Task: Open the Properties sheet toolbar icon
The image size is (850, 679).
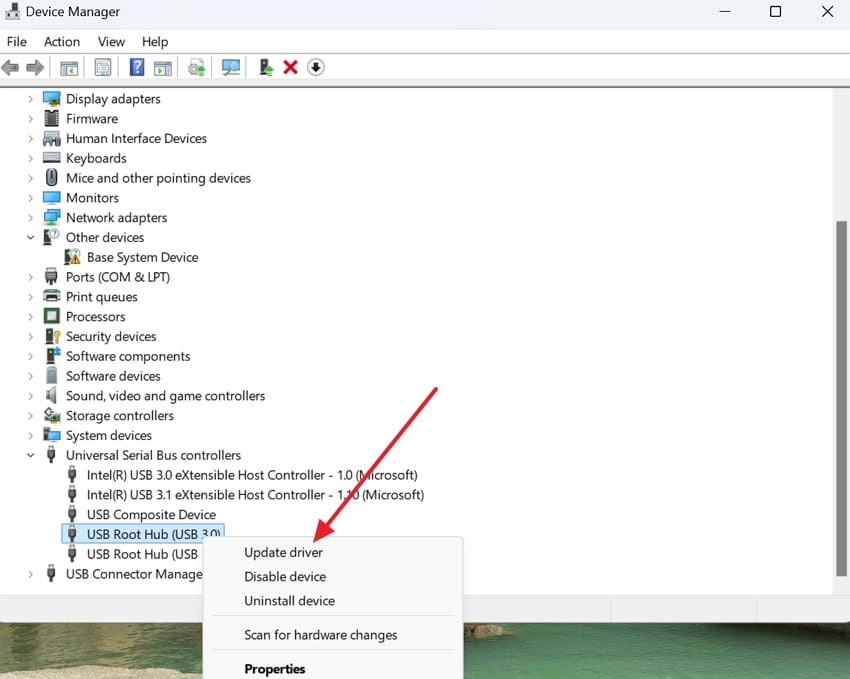Action: pos(102,68)
